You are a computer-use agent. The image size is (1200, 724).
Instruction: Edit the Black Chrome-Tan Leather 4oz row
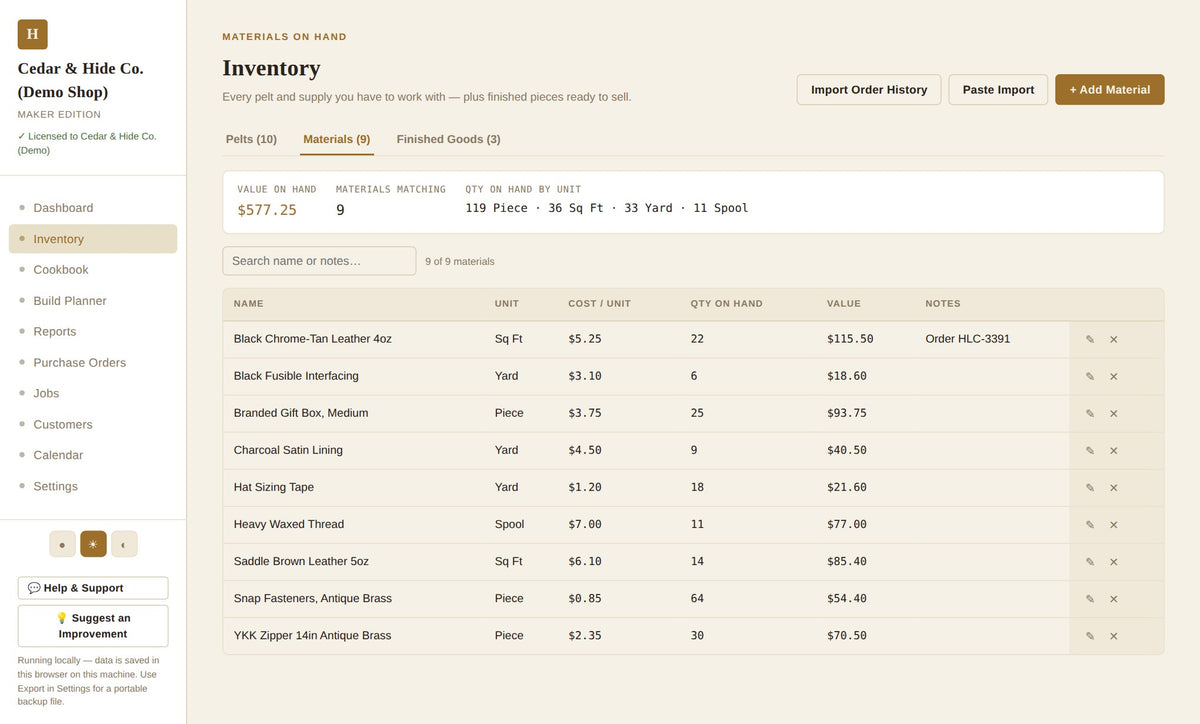[x=1090, y=340]
